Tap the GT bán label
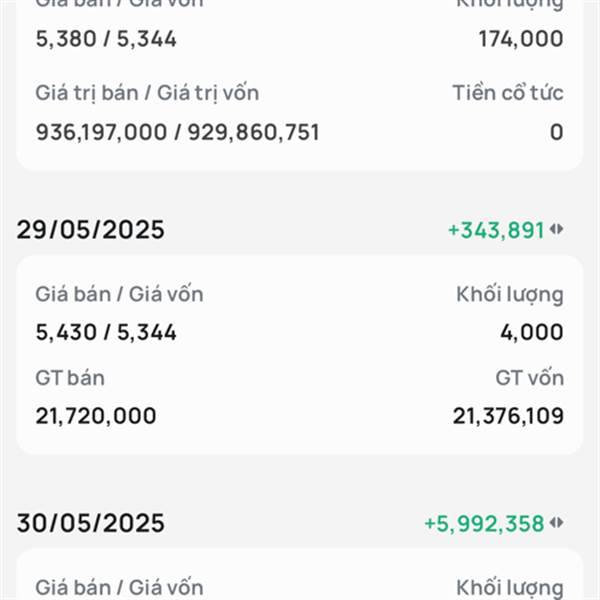The width and height of the screenshot is (600, 600). point(70,378)
